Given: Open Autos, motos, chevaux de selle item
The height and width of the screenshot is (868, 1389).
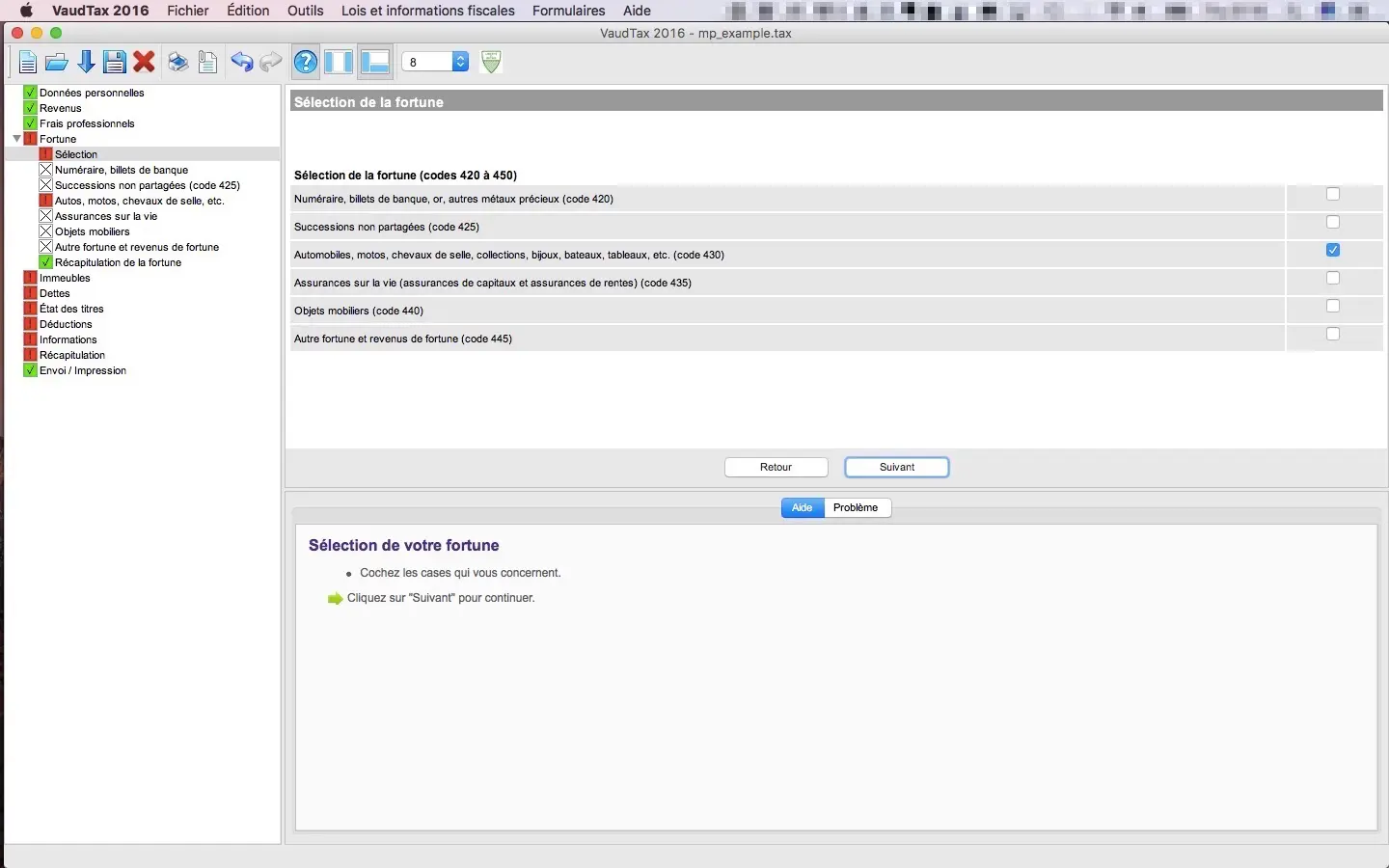Looking at the screenshot, I should pos(140,201).
